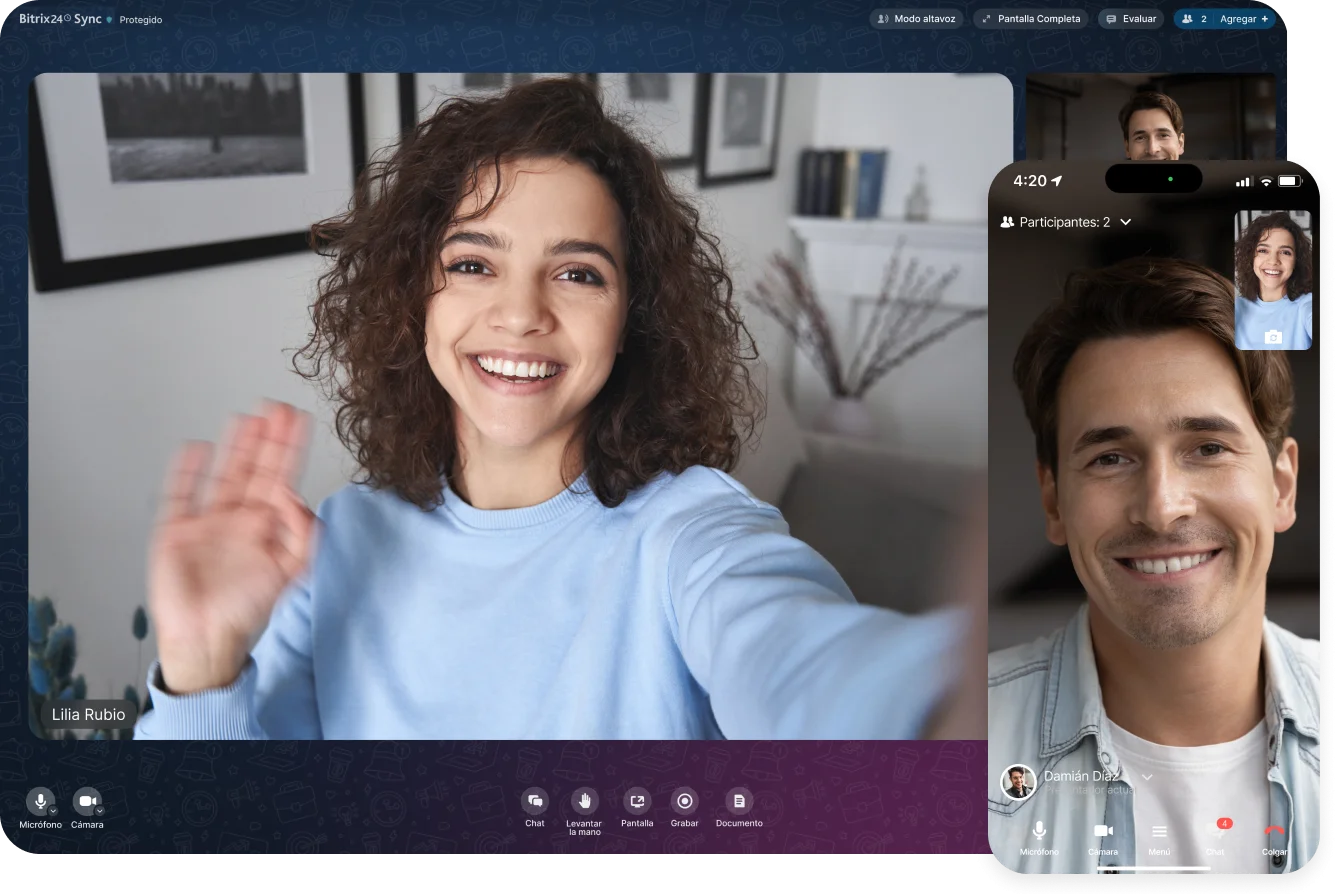
Task: Toggle the desktop Cámara on or off
Action: pyautogui.click(x=88, y=802)
